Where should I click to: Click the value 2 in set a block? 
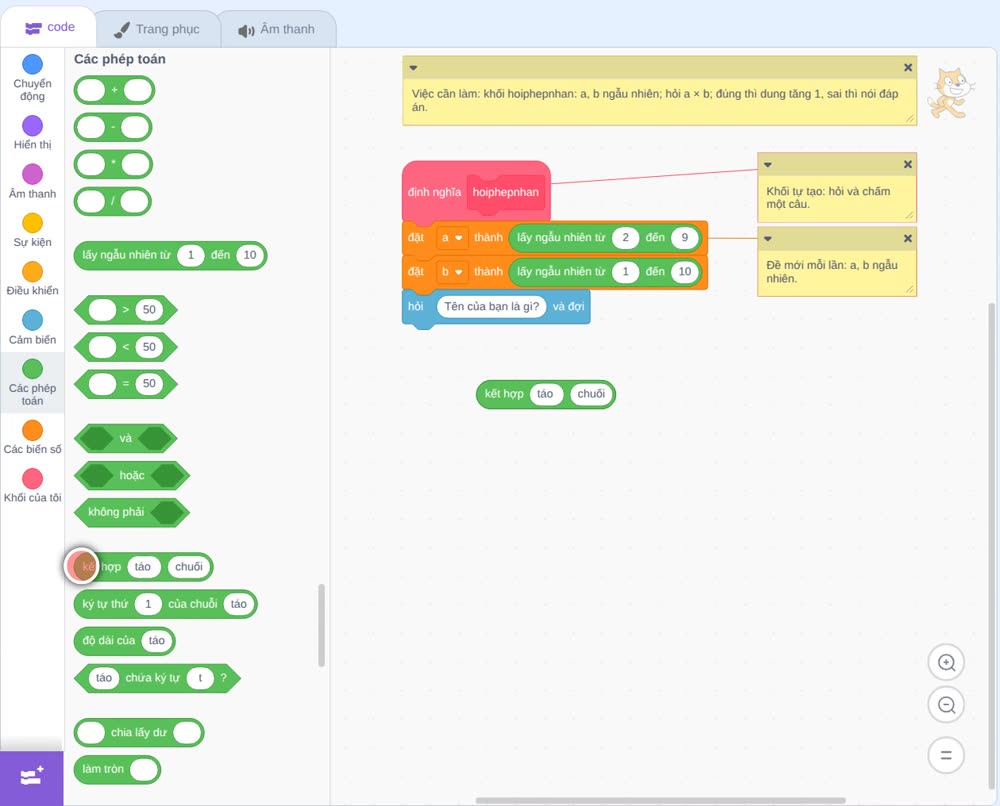pos(626,238)
